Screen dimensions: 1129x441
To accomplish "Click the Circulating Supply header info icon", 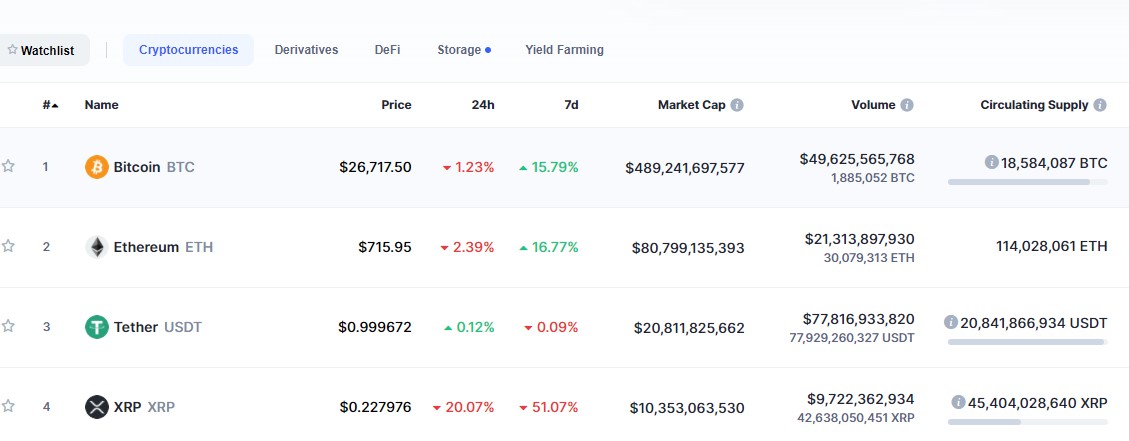I will (1100, 105).
